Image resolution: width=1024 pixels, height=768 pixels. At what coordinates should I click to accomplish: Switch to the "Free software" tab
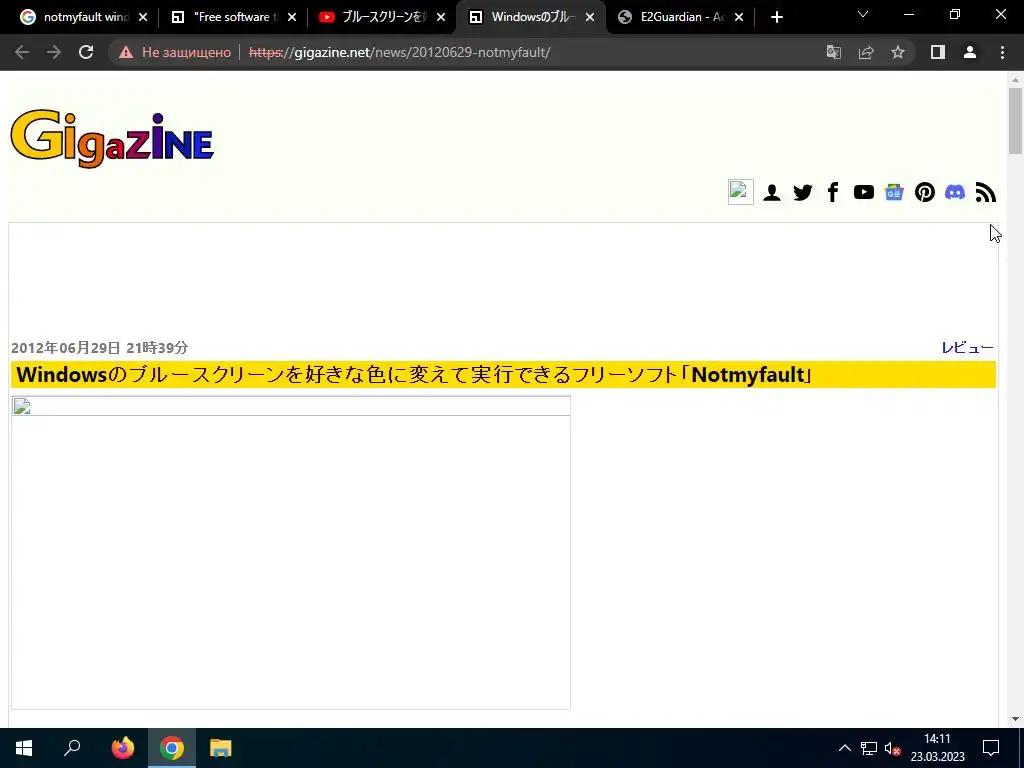pos(232,18)
